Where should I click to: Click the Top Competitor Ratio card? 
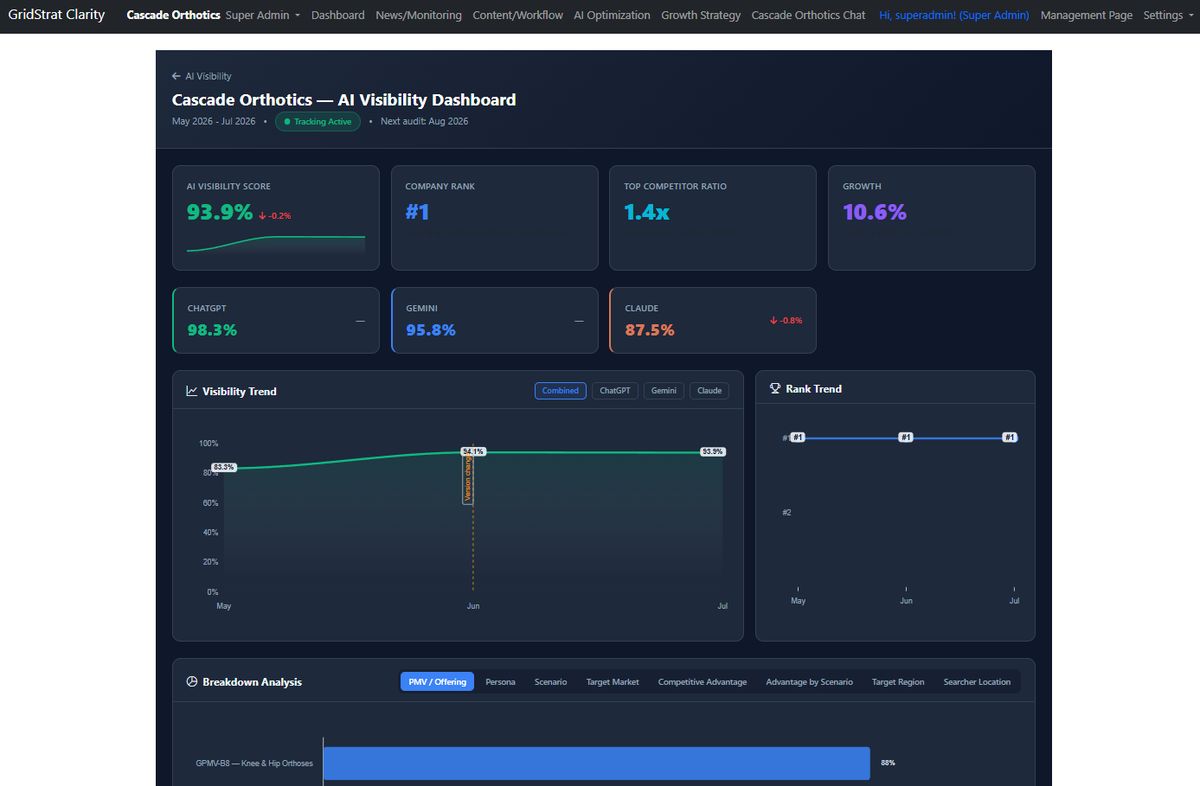713,218
